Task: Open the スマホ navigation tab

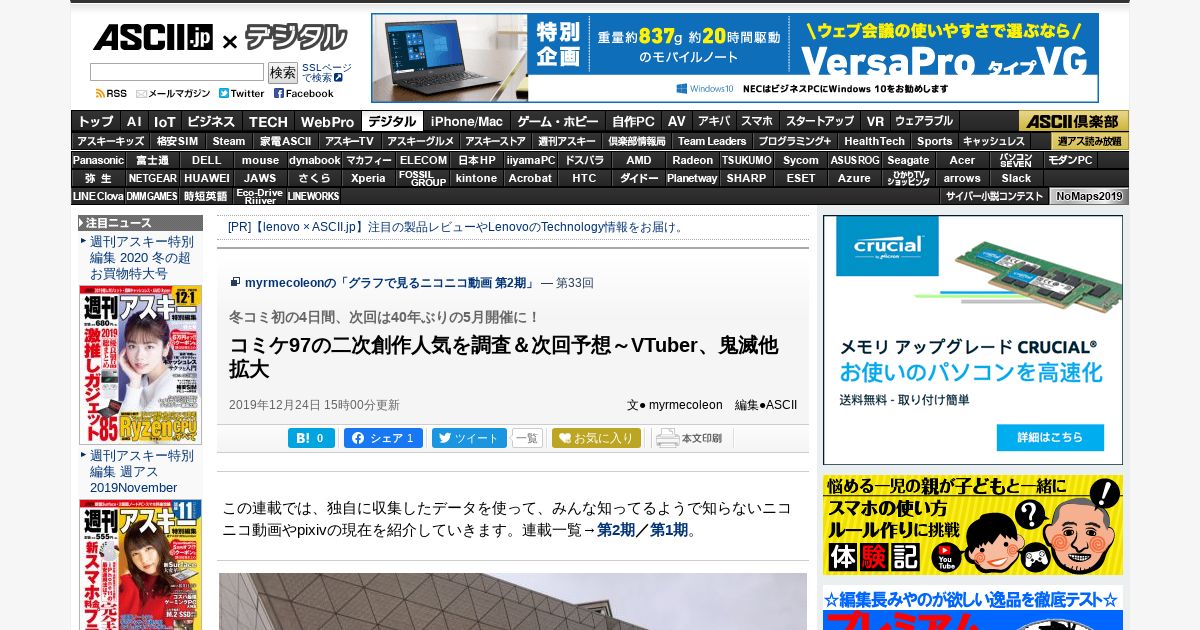Action: (x=757, y=121)
